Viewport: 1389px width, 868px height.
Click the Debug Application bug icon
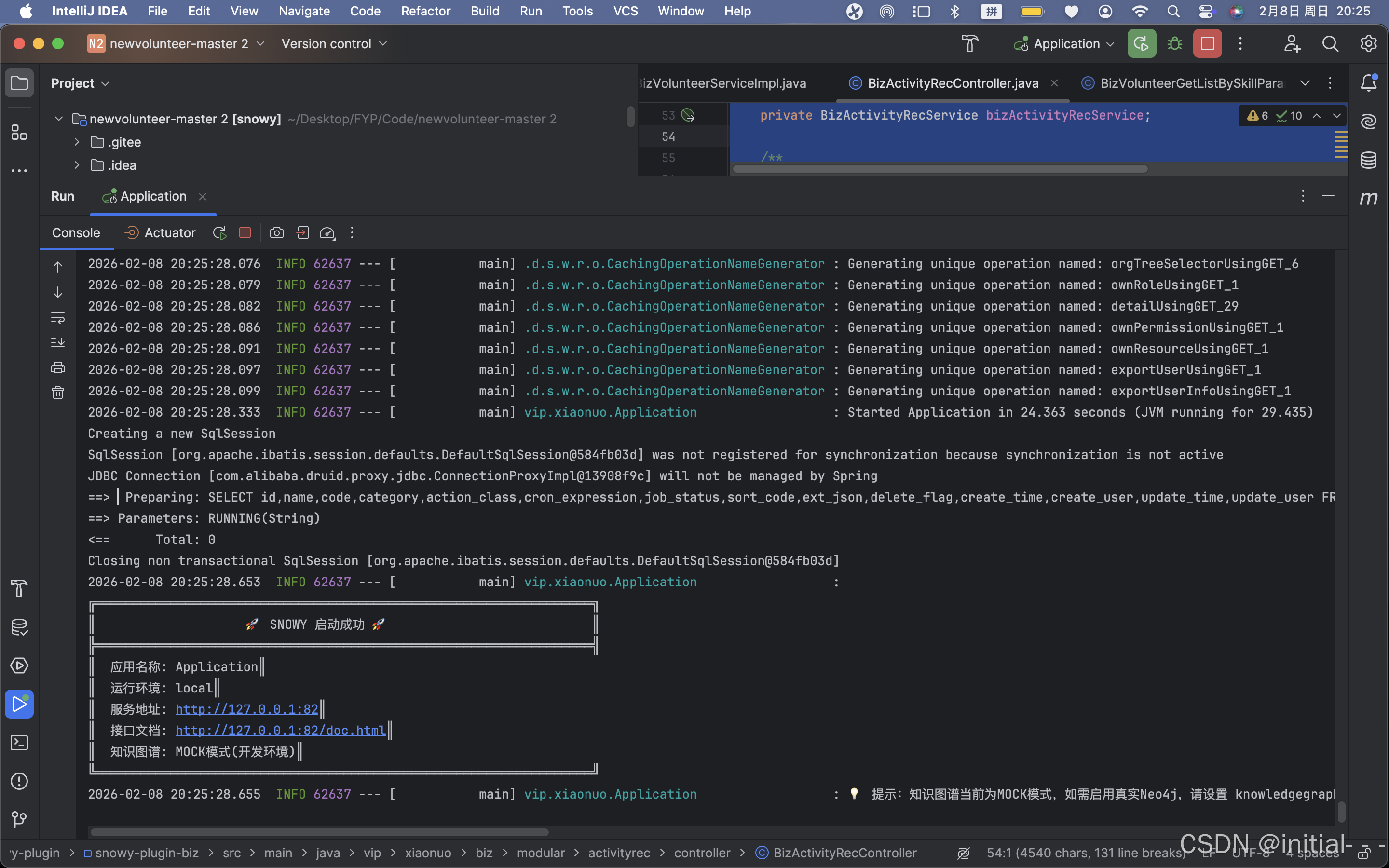[x=1174, y=43]
